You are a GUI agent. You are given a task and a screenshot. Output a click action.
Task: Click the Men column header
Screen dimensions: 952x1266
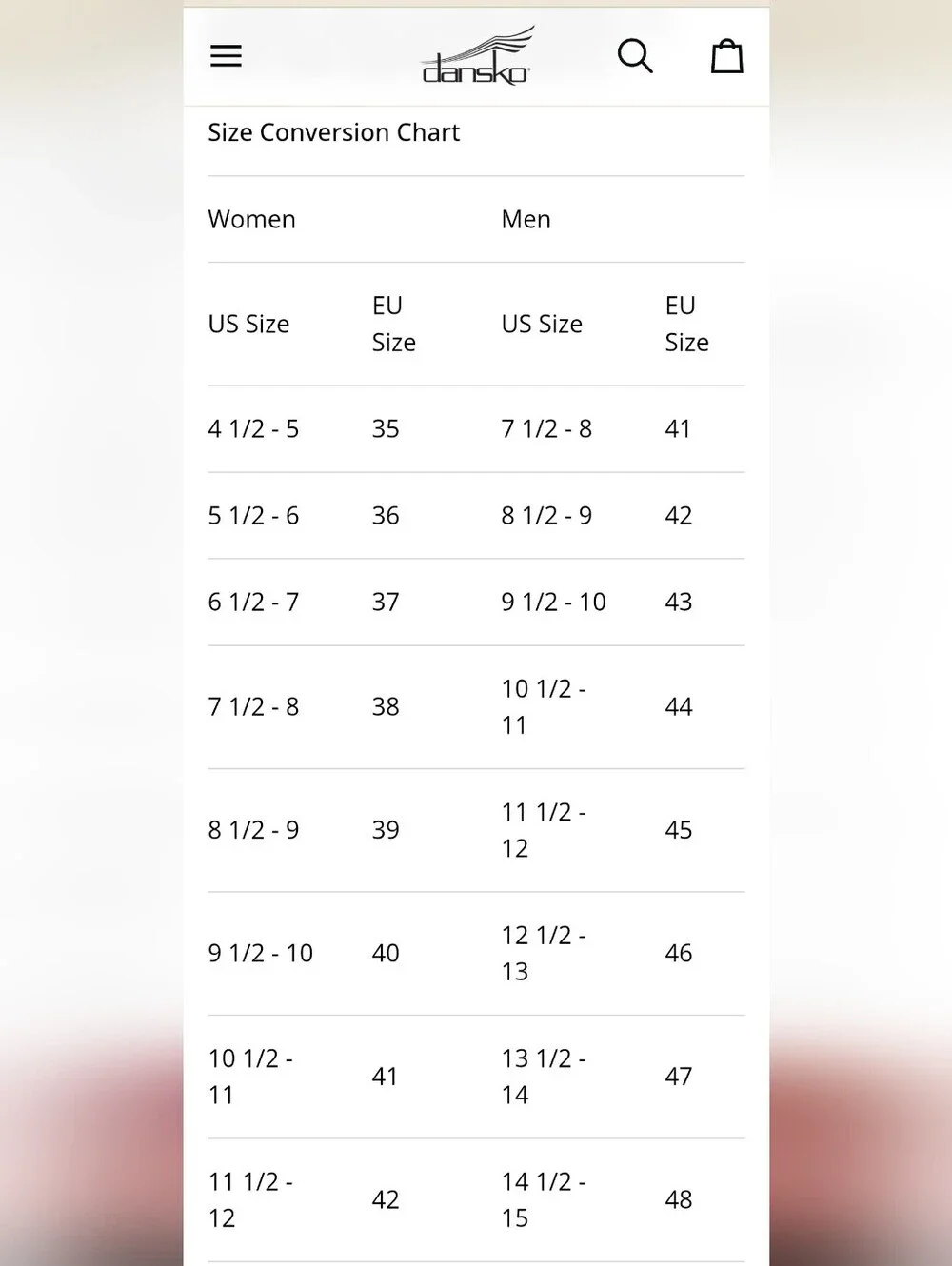pyautogui.click(x=526, y=220)
